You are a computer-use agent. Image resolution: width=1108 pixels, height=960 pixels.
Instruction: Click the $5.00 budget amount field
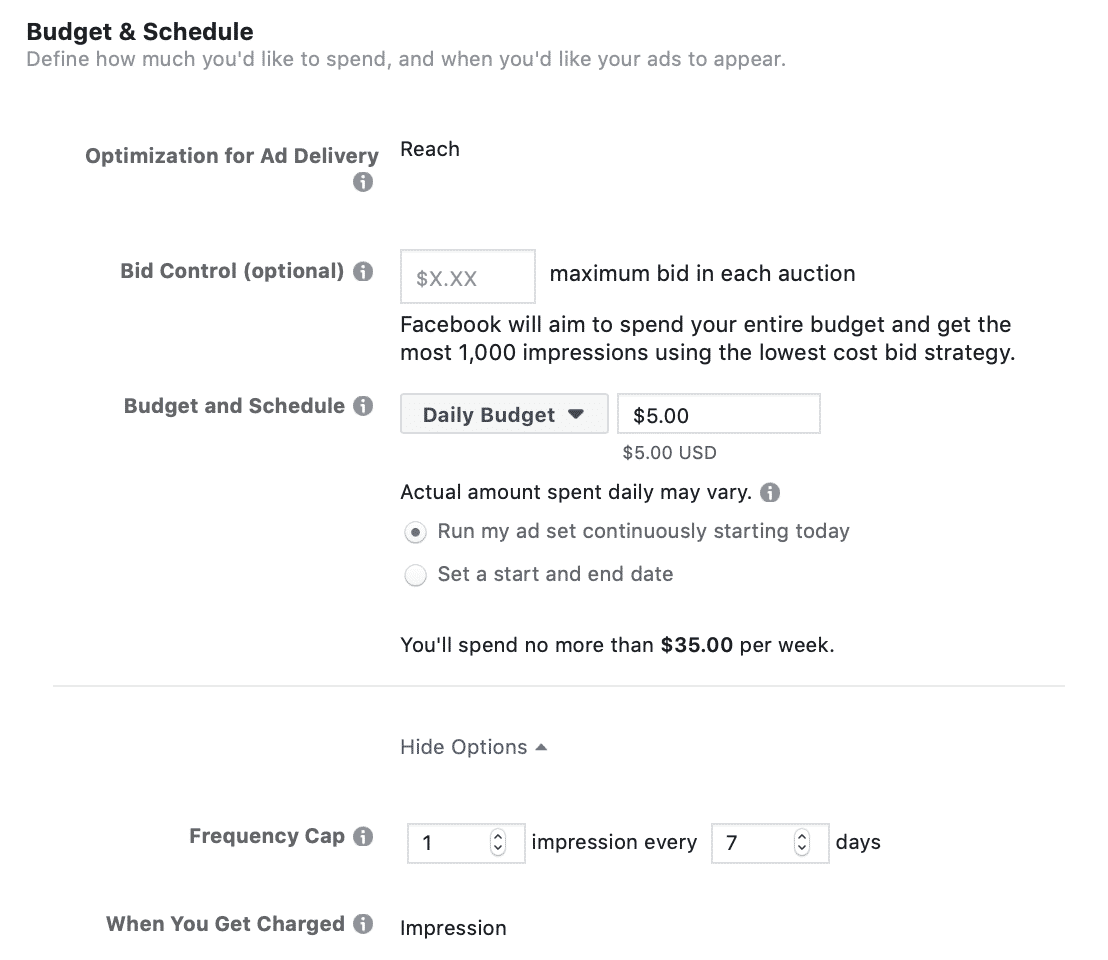pyautogui.click(x=719, y=414)
